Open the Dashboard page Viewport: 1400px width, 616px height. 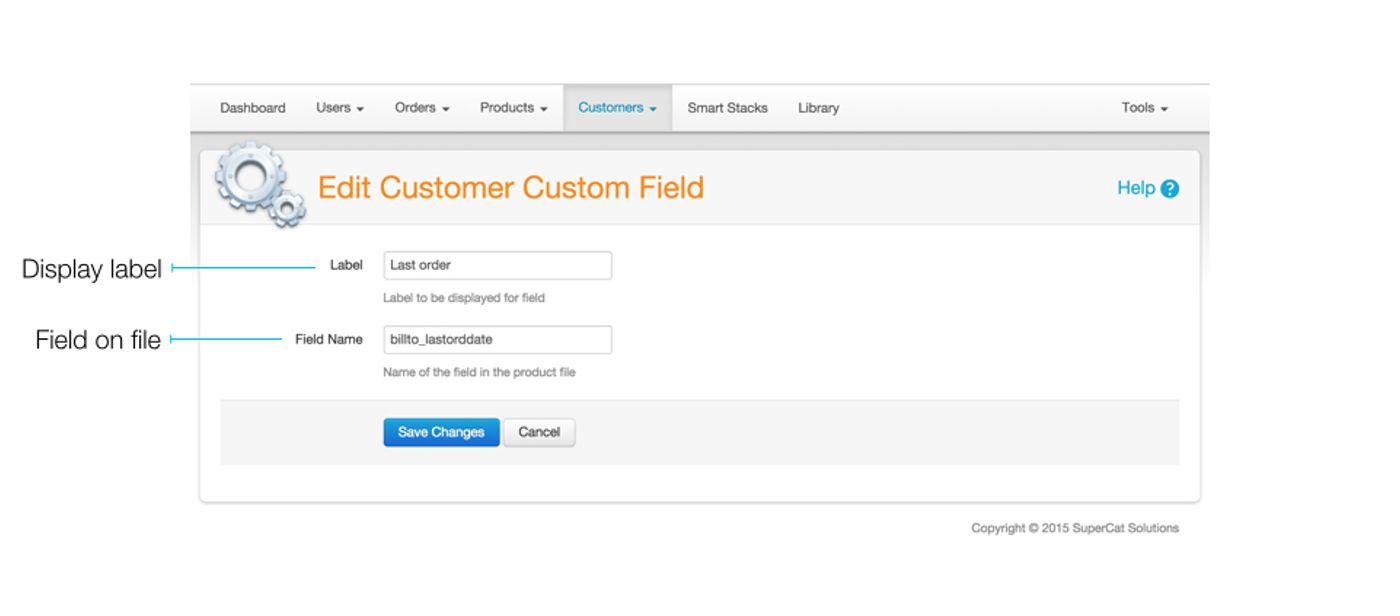tap(252, 108)
